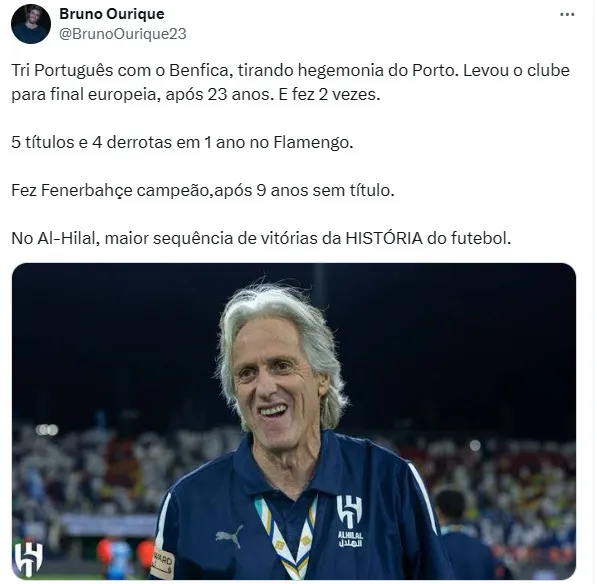Click the Puma logo on the jacket
The image size is (597, 584).
(x=229, y=537)
